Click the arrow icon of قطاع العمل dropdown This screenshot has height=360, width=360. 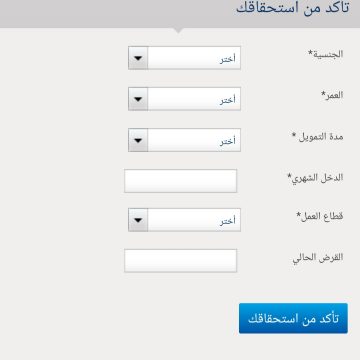[x=138, y=220]
